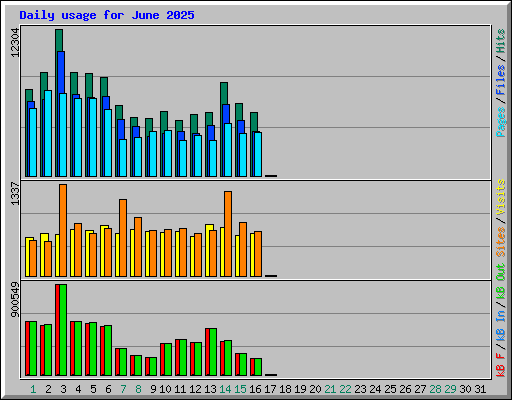This screenshot has width=512, height=400.
Task: Click the orange Sites bar for day 7
Action: (x=123, y=238)
